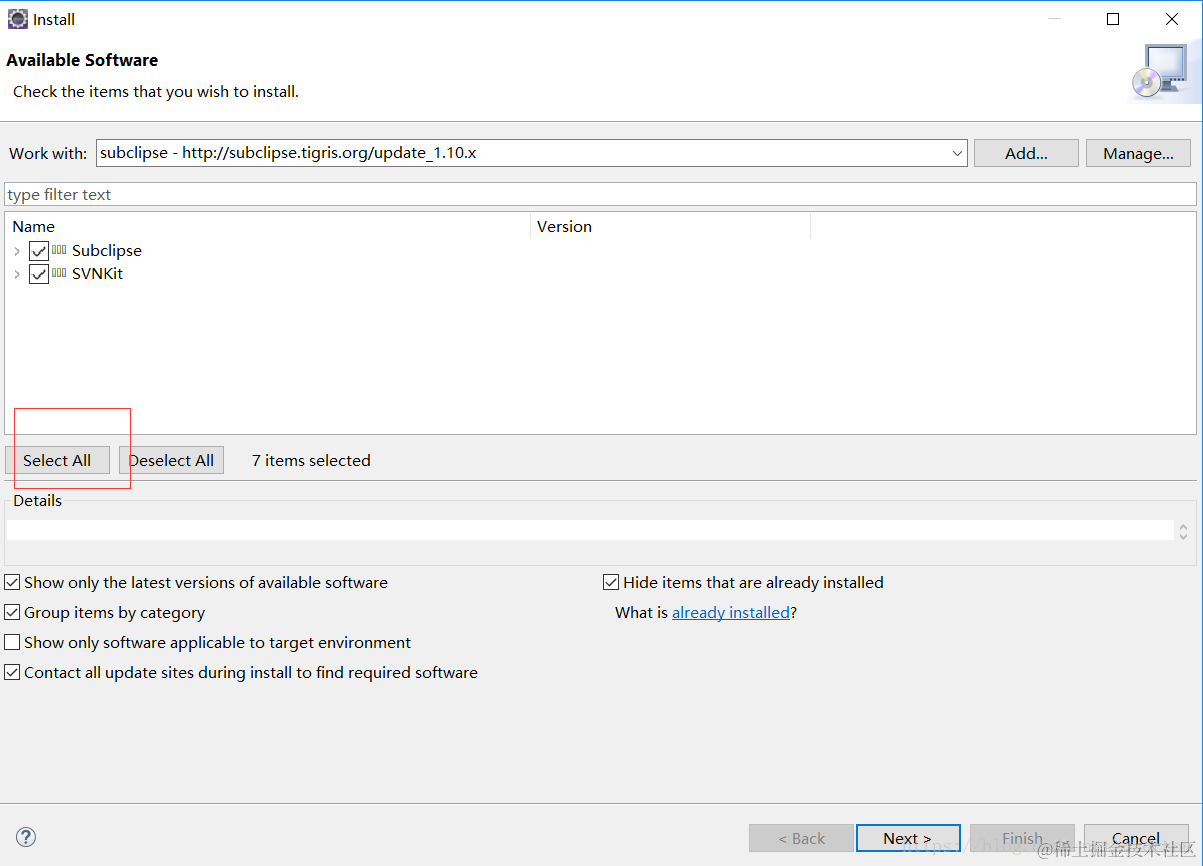The width and height of the screenshot is (1203, 866).
Task: Click the Manage... button
Action: [1138, 153]
